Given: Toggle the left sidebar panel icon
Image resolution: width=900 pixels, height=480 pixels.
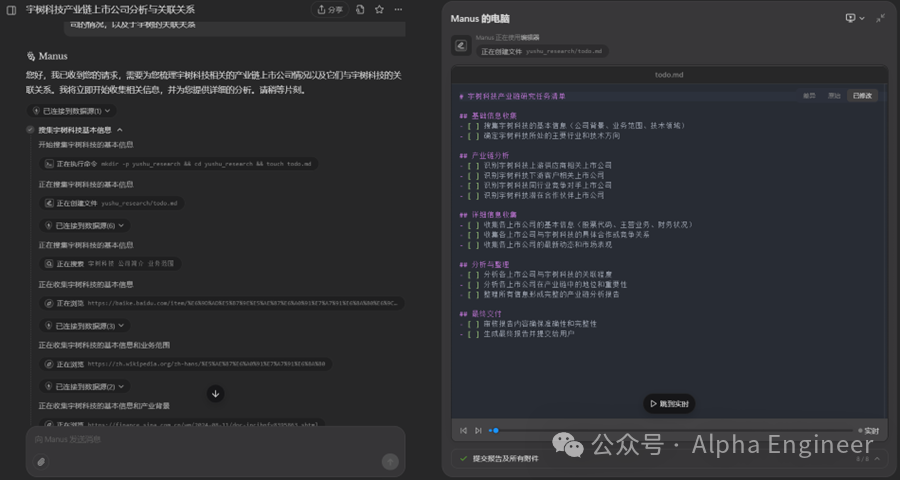Looking at the screenshot, I should pyautogui.click(x=11, y=9).
